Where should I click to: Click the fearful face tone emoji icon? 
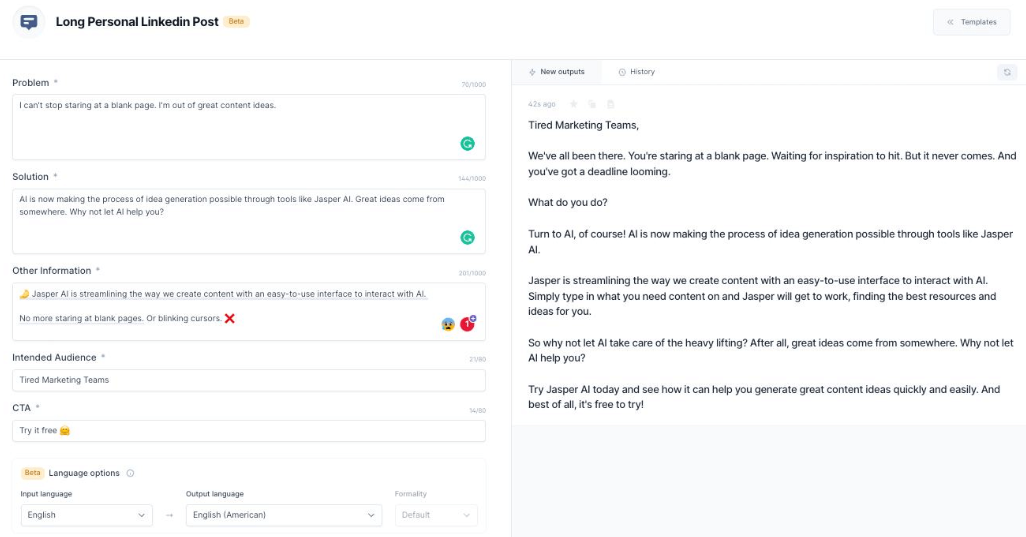tap(448, 324)
